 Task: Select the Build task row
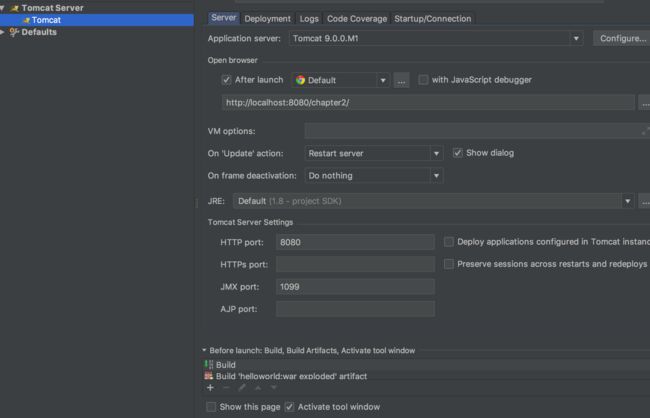coord(426,365)
